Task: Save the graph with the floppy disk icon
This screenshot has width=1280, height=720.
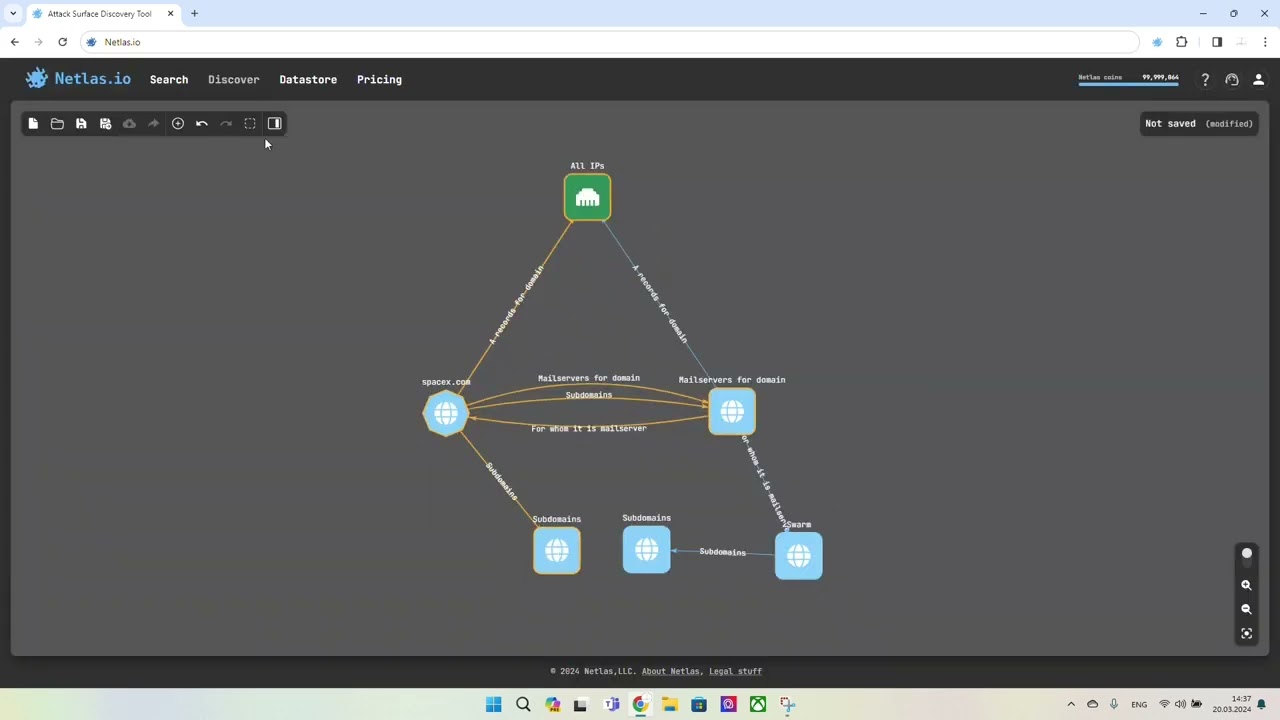Action: click(x=81, y=124)
